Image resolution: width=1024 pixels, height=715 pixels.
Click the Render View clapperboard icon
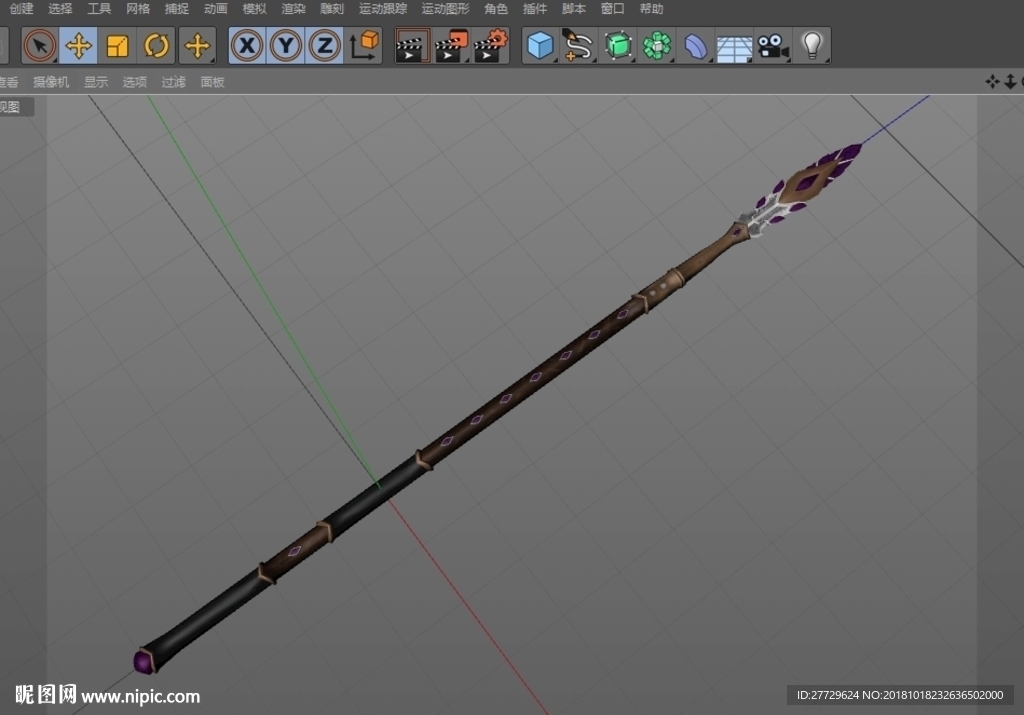point(412,46)
